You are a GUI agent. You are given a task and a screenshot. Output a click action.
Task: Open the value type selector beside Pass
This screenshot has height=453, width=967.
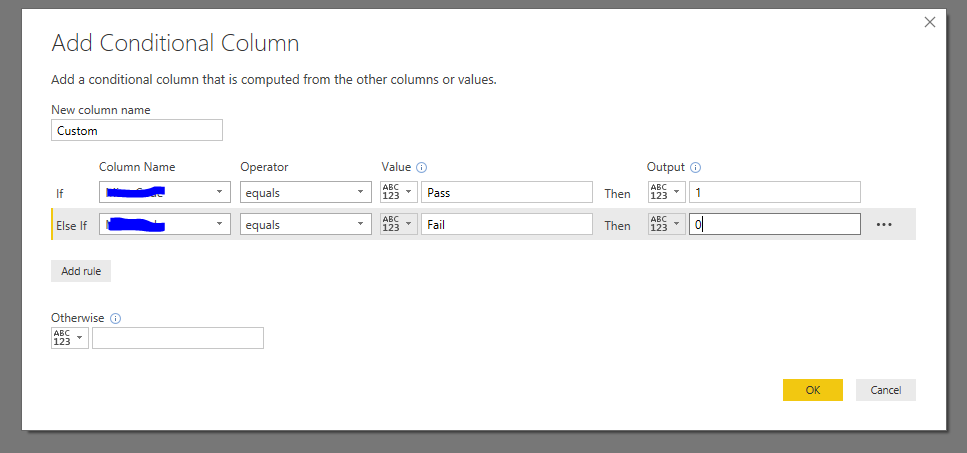click(x=399, y=192)
